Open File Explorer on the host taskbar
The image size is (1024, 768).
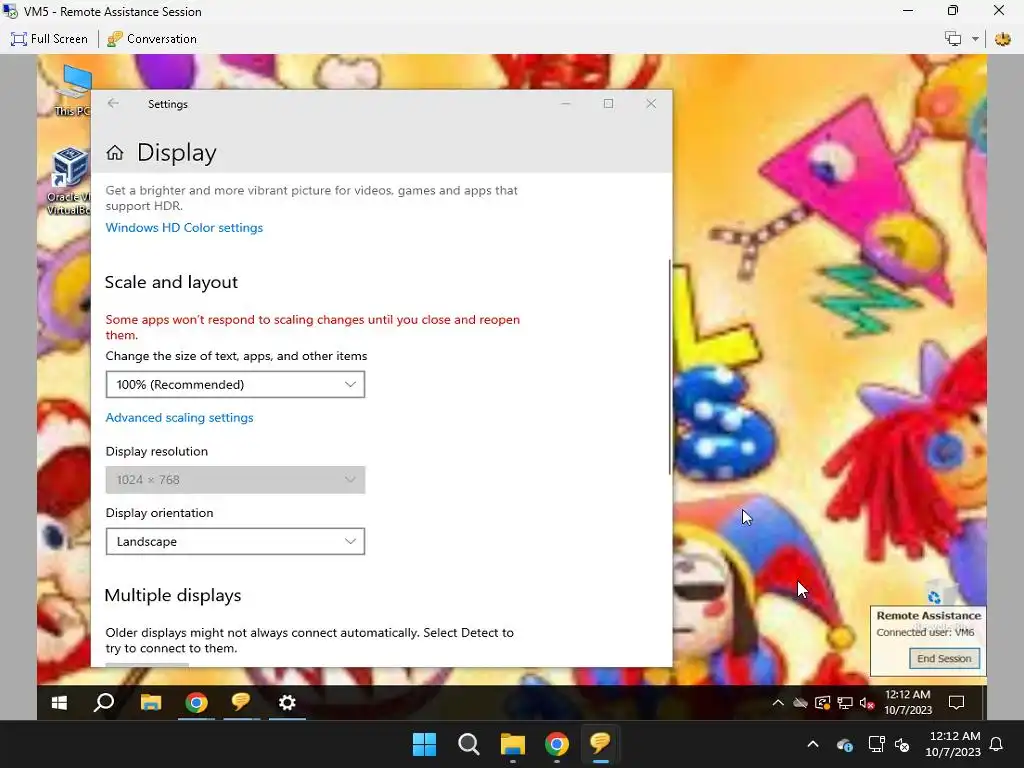click(513, 744)
